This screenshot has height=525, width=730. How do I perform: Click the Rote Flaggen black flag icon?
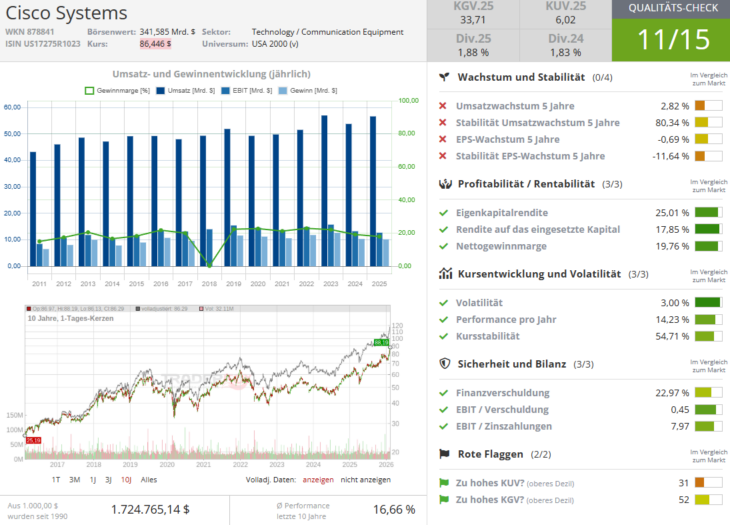(444, 454)
